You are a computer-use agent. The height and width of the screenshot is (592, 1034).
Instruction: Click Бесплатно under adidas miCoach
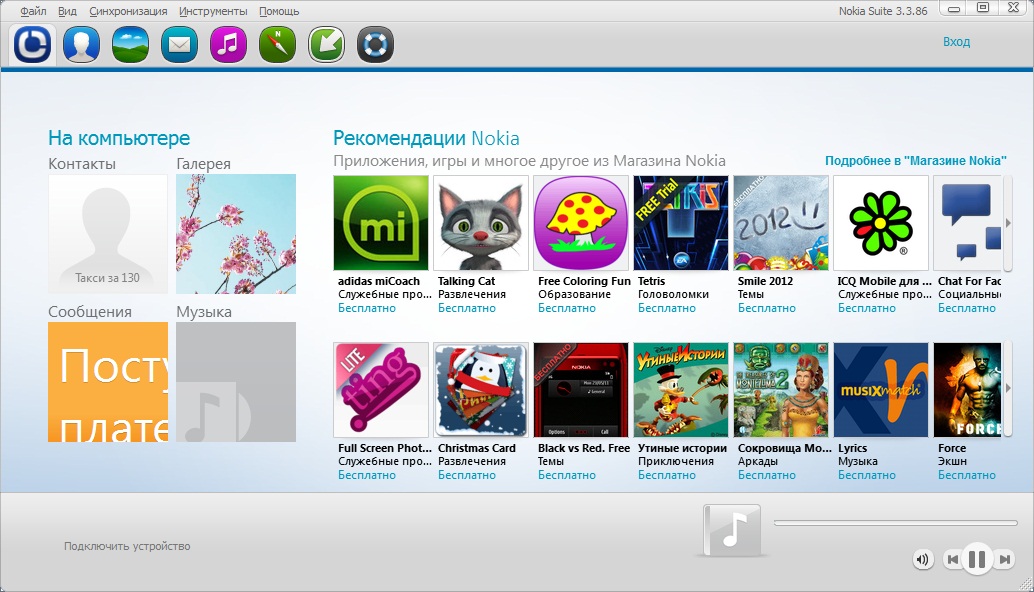tap(367, 308)
